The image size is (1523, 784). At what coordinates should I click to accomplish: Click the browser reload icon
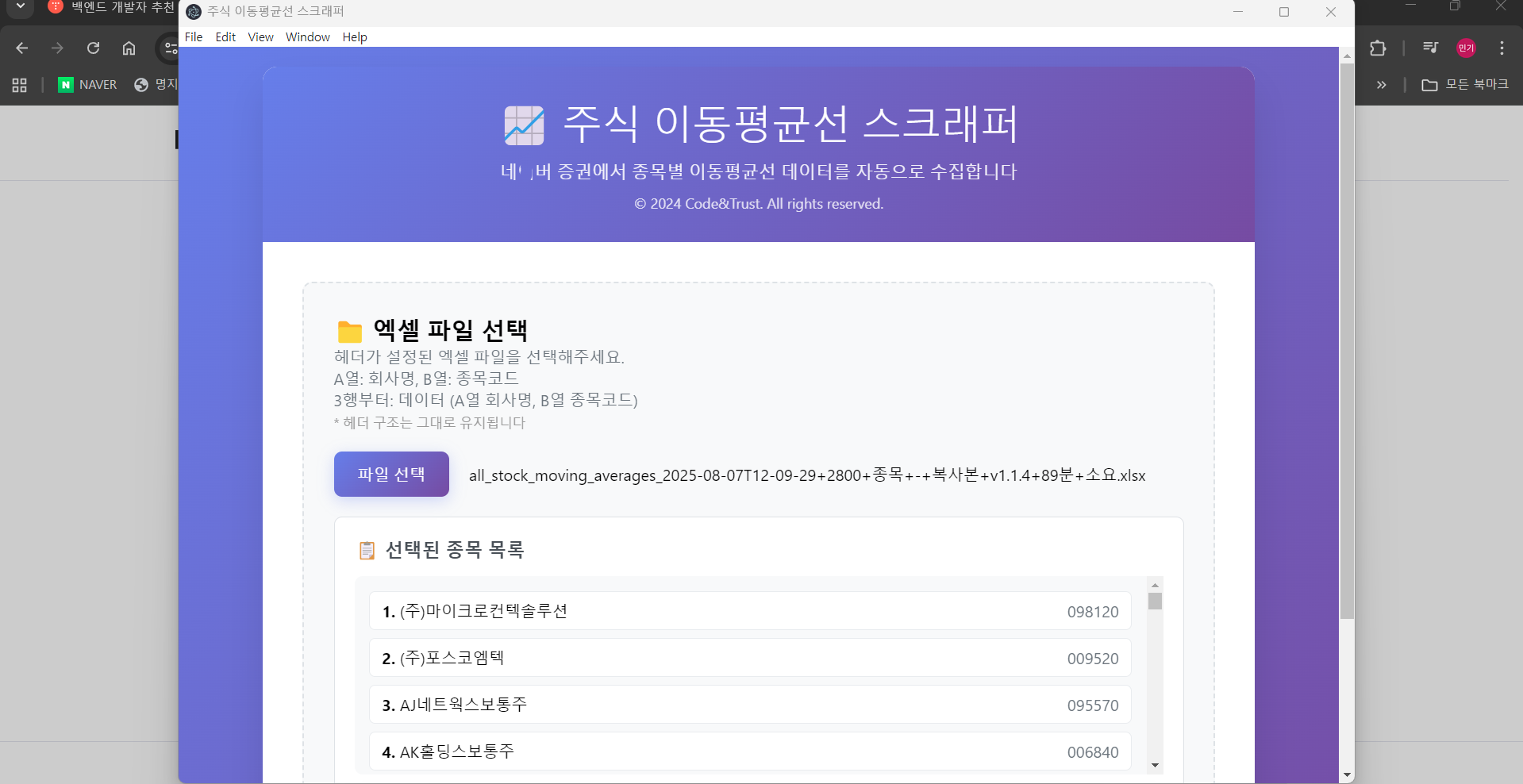click(x=93, y=48)
